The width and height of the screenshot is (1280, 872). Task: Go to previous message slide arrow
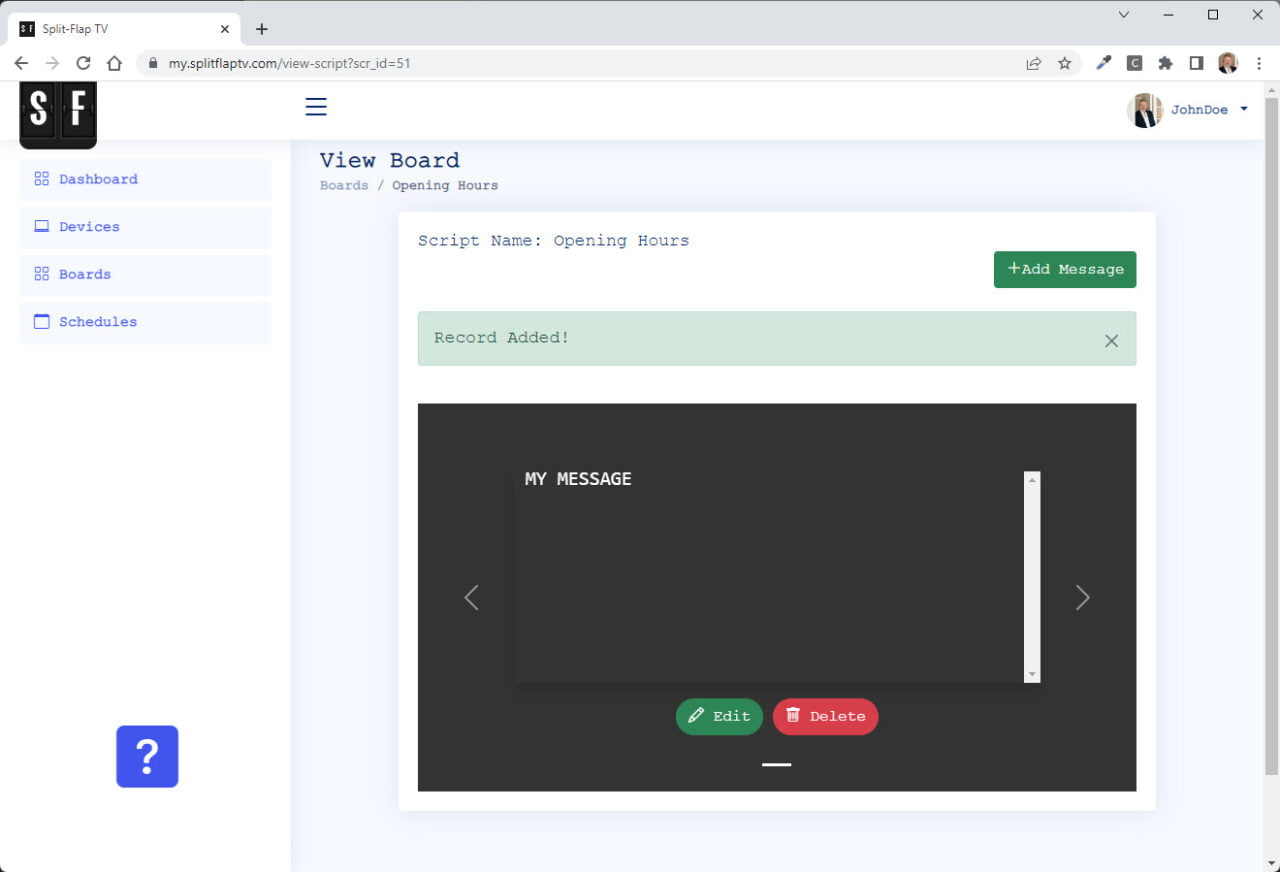coord(471,598)
